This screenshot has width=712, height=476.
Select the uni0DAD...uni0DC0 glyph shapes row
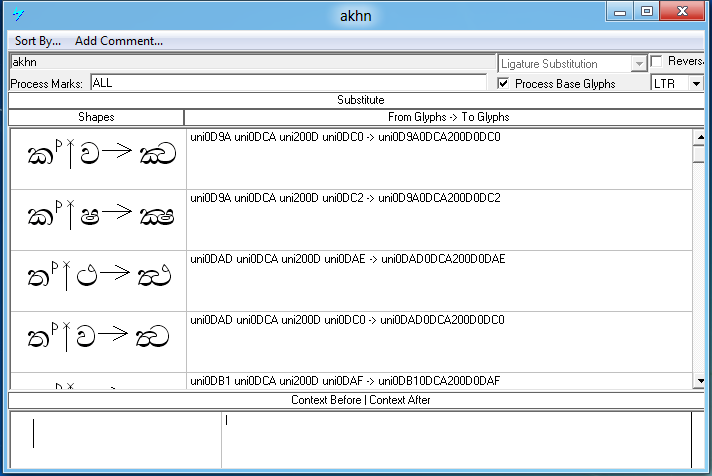coord(99,342)
